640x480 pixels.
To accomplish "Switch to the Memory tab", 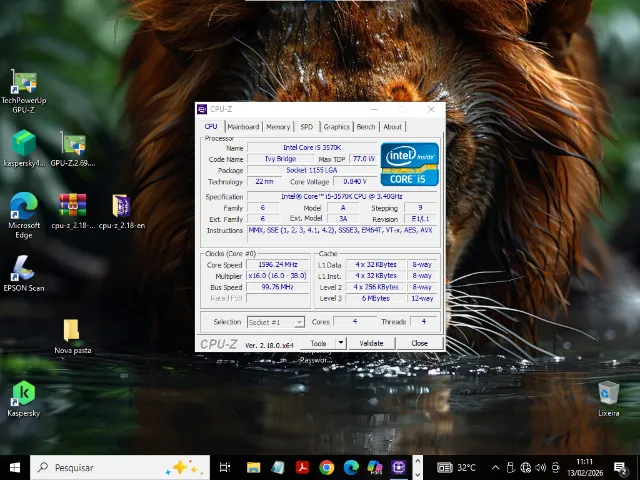I will [278, 127].
